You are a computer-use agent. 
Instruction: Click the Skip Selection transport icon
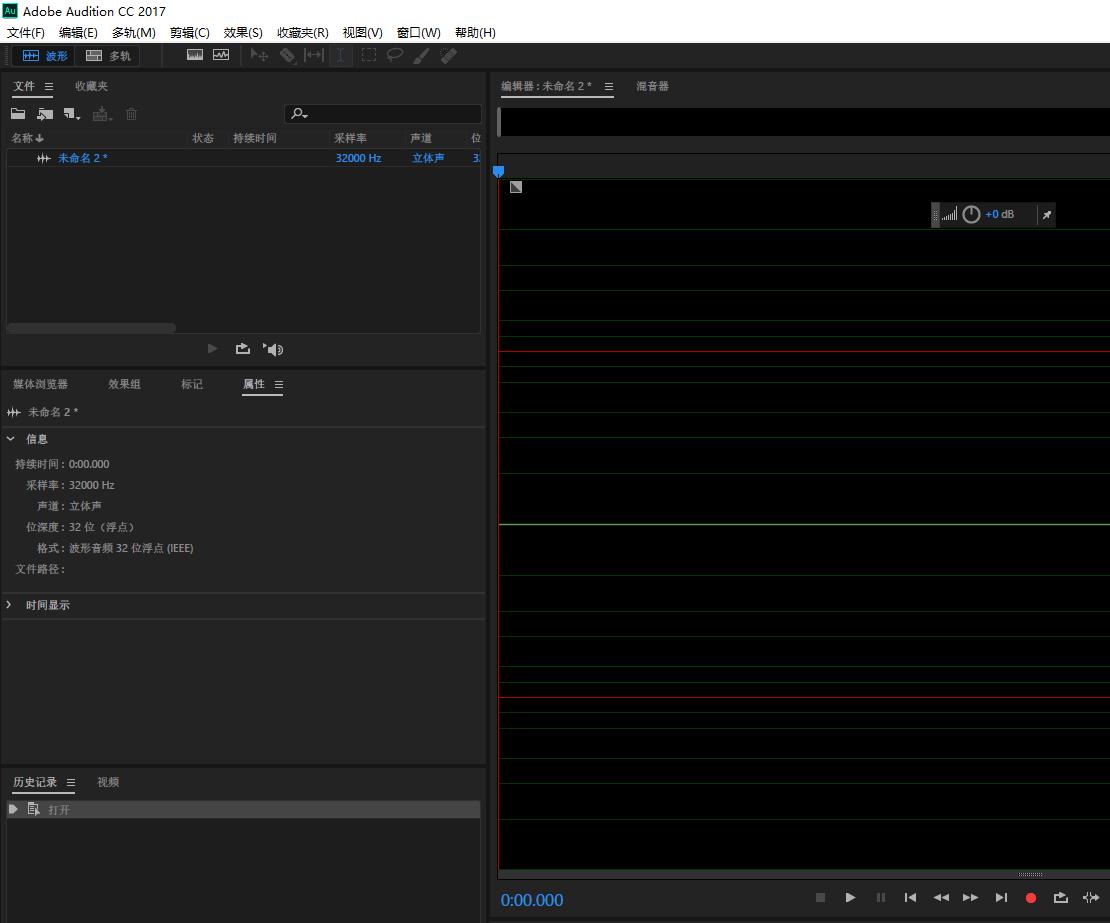pyautogui.click(x=1090, y=898)
